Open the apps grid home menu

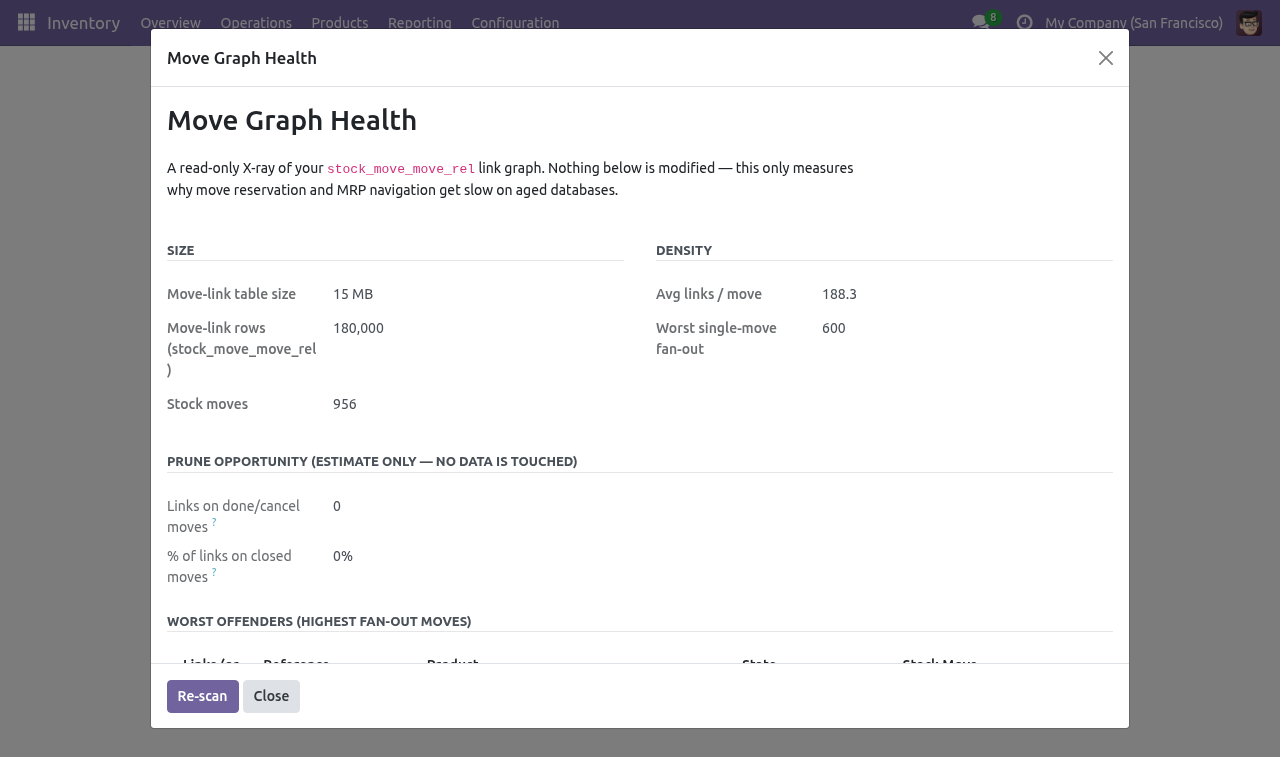27,22
